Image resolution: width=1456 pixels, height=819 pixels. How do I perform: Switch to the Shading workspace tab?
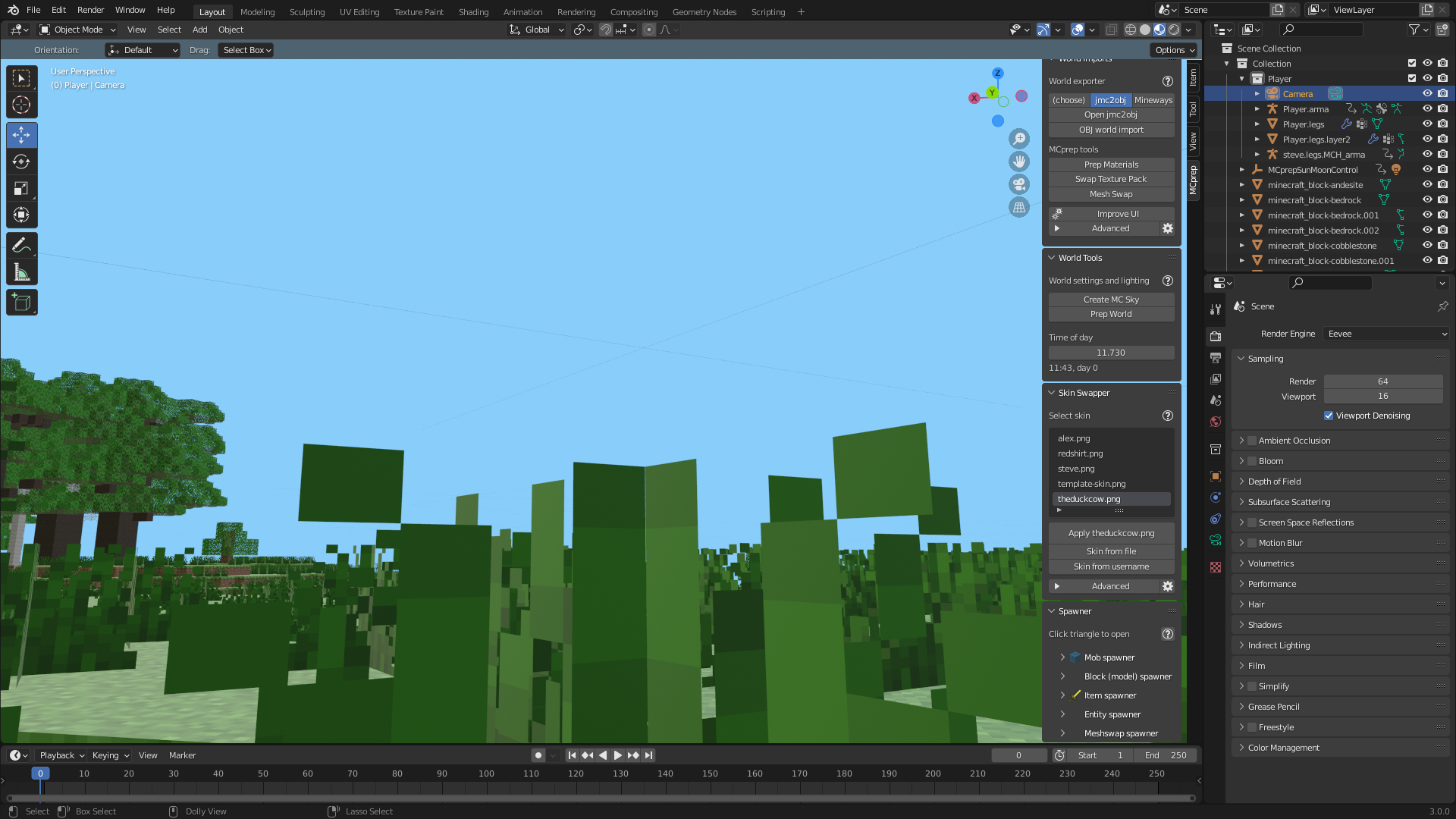[x=473, y=11]
